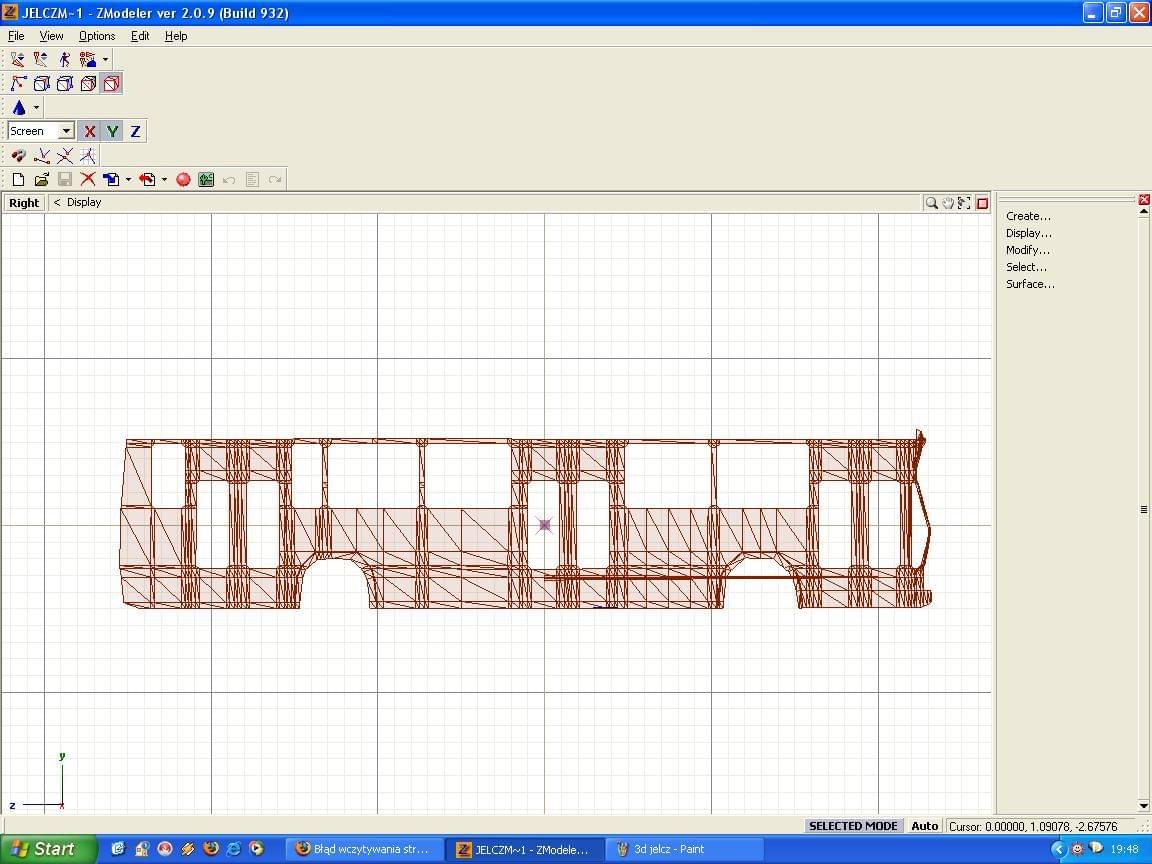Open the Edit menu

click(140, 36)
